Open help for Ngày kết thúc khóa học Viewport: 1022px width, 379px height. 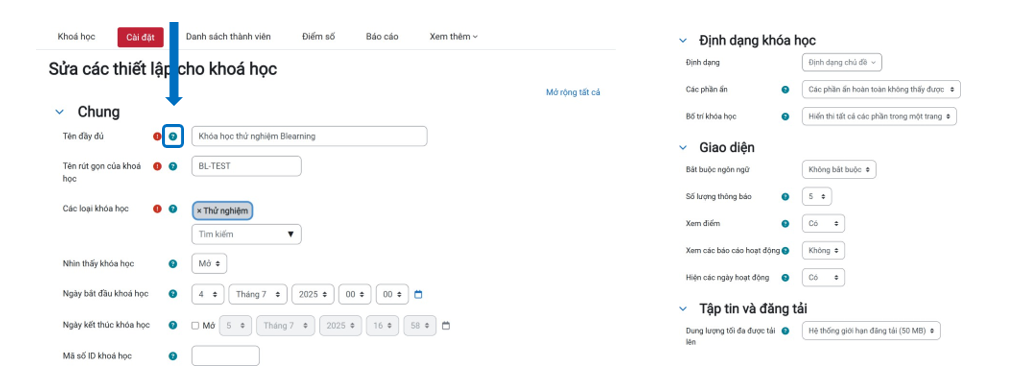coord(173,325)
